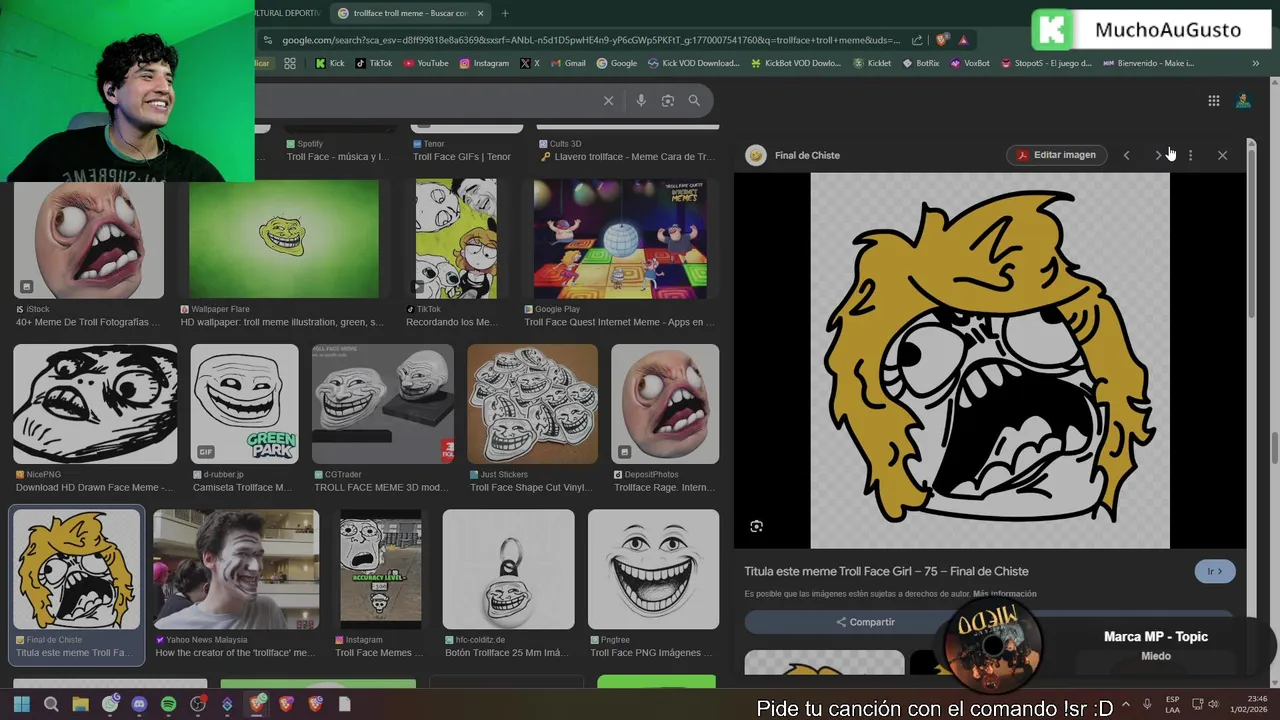Click the Ir button to visit site
Screen dimensions: 1280x720
pos(1215,571)
